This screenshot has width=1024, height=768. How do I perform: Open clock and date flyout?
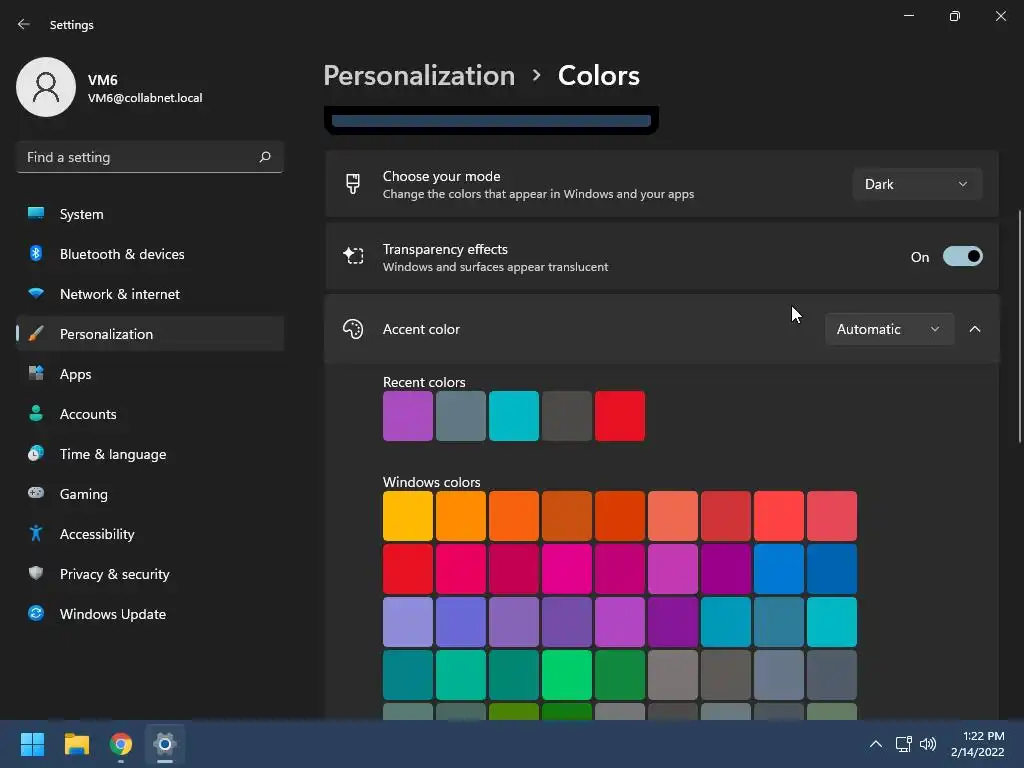click(977, 744)
